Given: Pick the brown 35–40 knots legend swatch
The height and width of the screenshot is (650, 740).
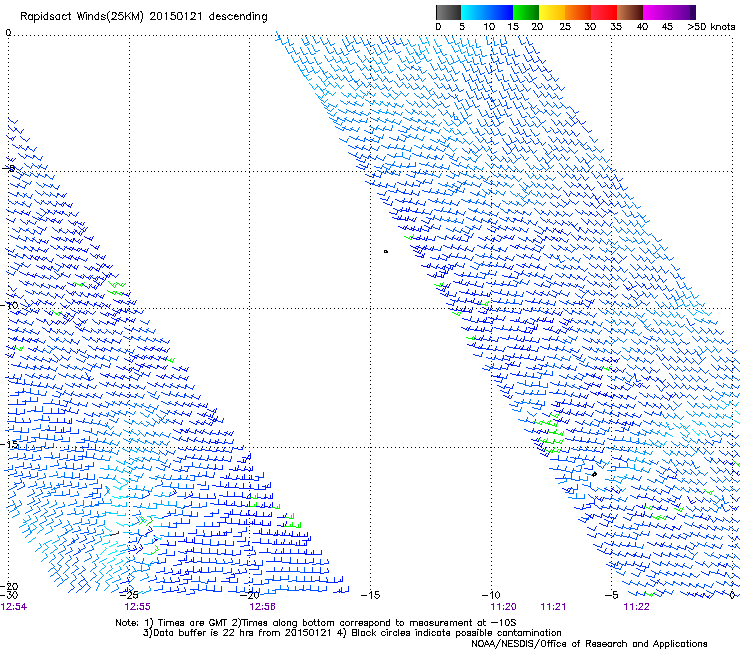Looking at the screenshot, I should [630, 12].
